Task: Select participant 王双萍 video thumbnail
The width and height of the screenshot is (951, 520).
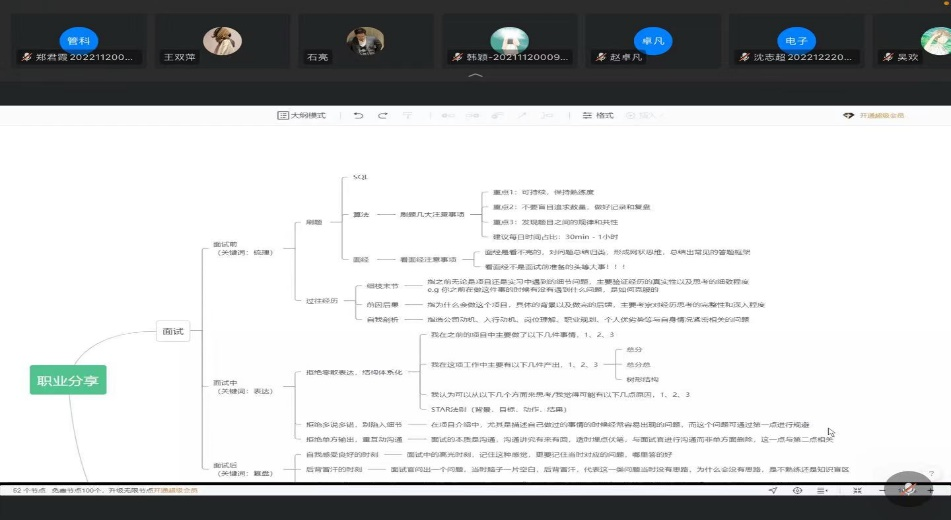Action: pos(222,41)
